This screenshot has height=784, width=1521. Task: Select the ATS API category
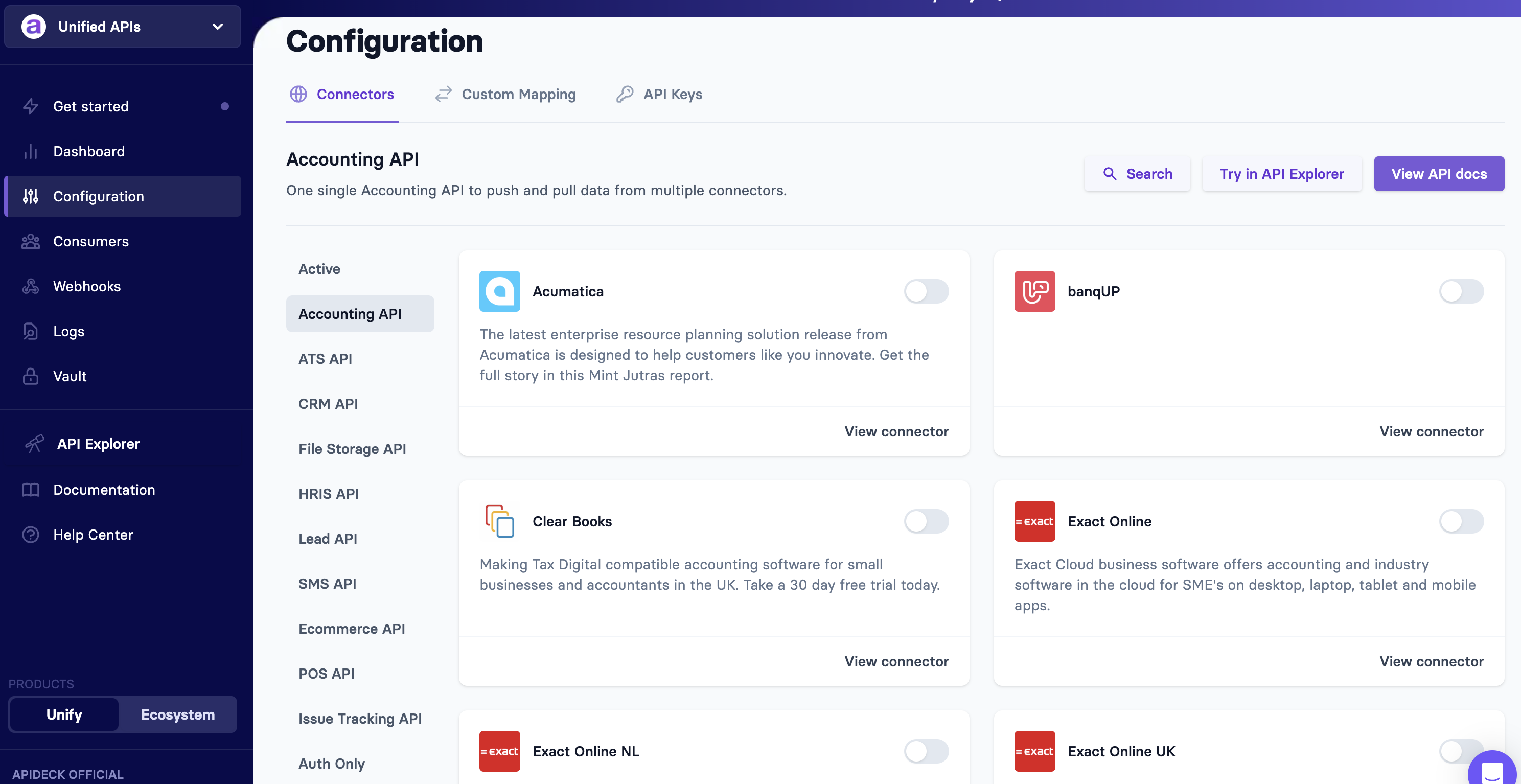[x=326, y=358]
